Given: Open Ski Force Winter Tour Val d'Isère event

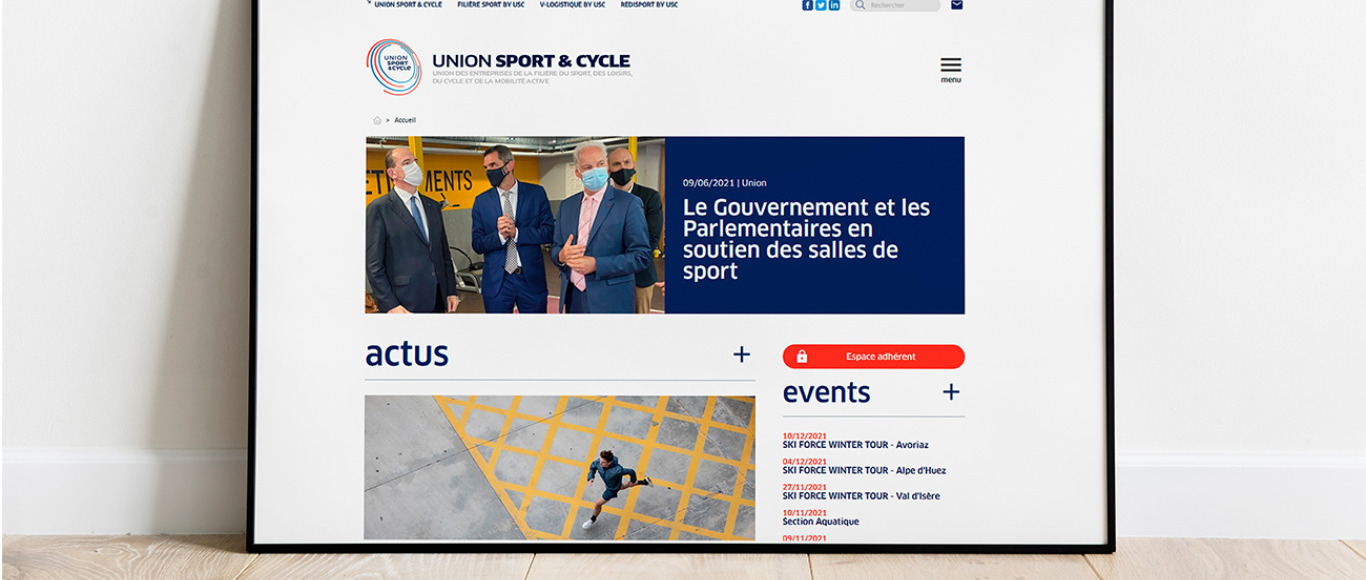Looking at the screenshot, I should tap(861, 496).
